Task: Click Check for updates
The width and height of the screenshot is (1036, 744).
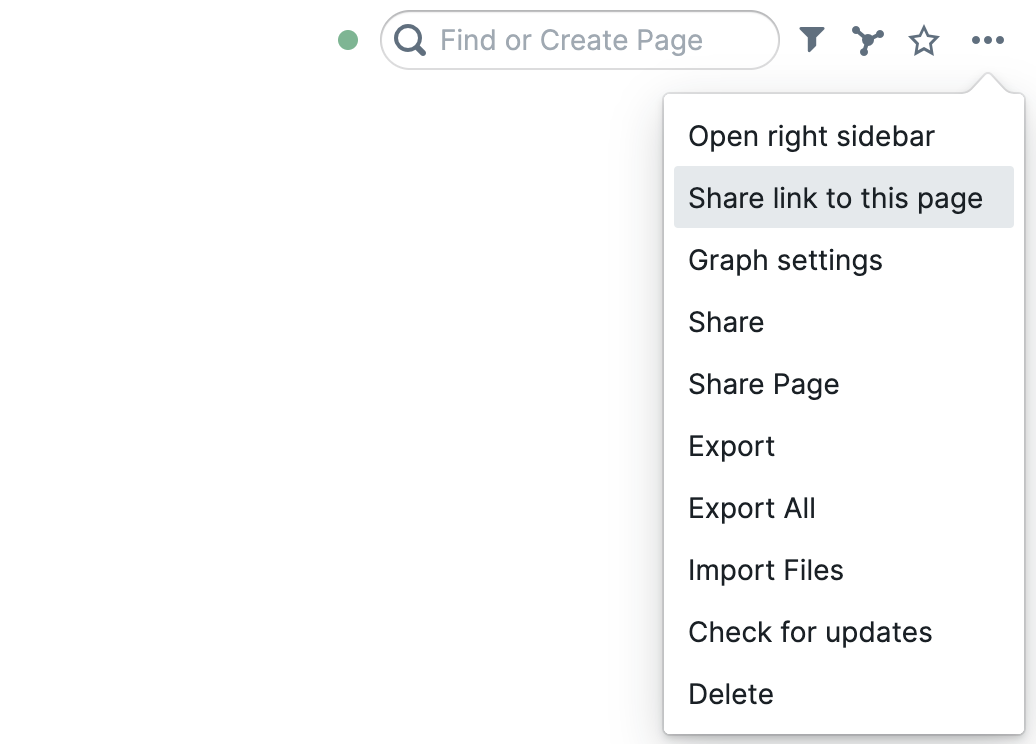Action: click(x=810, y=632)
